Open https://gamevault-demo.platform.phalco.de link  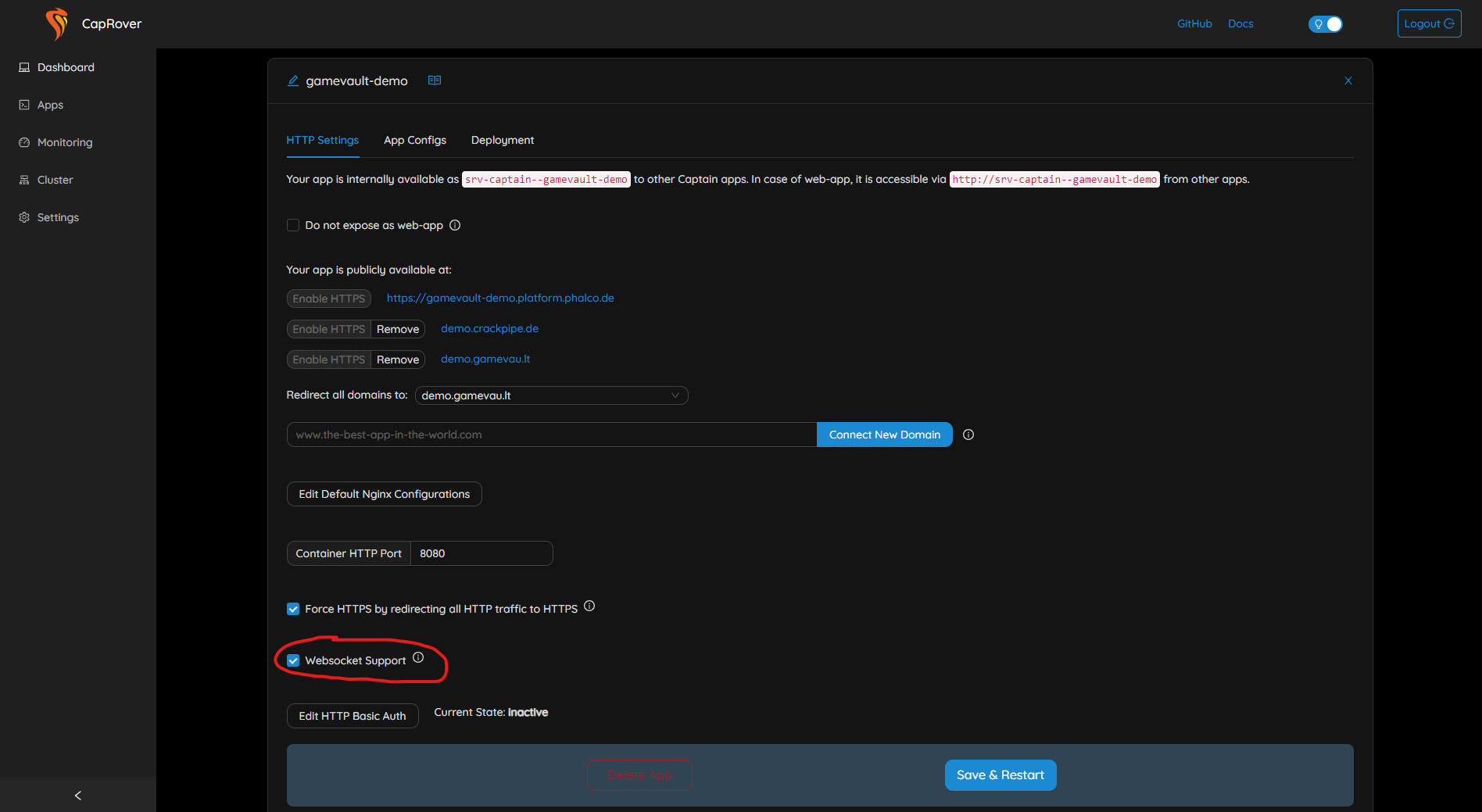click(x=500, y=298)
